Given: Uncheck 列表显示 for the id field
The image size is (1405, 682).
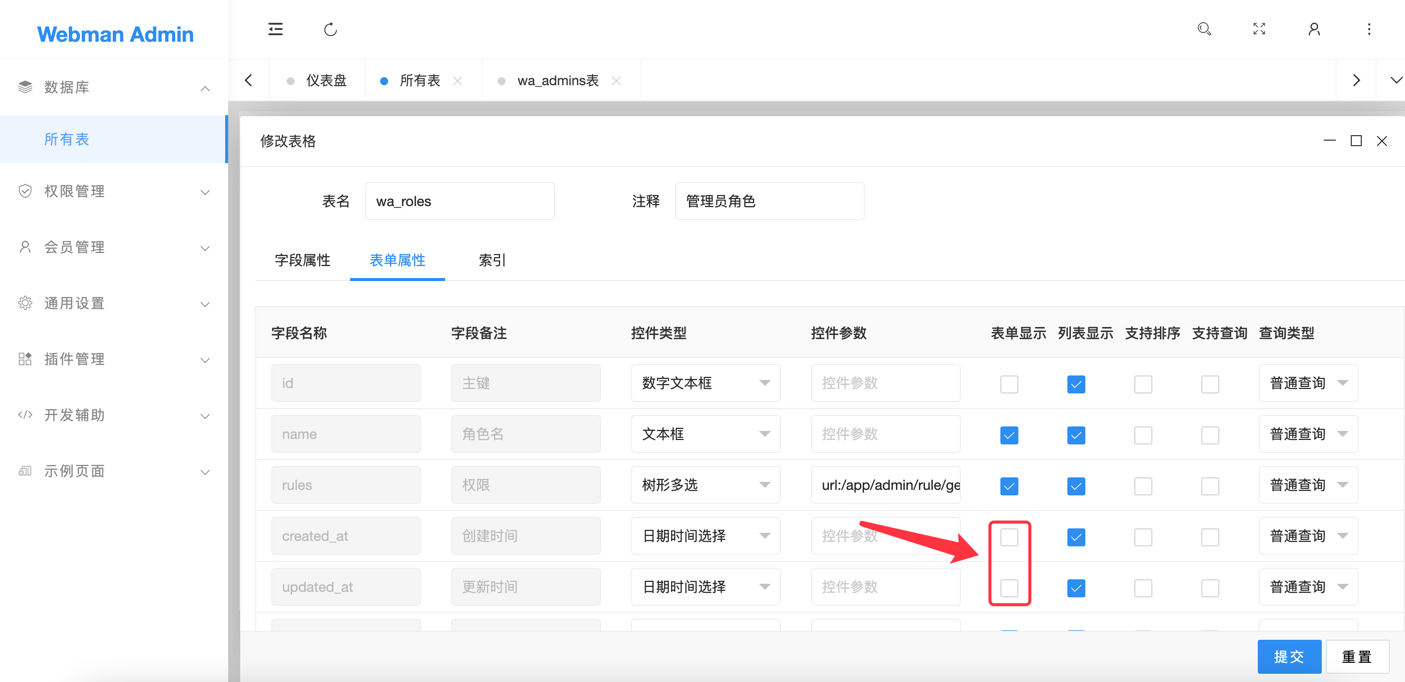Looking at the screenshot, I should [1076, 384].
